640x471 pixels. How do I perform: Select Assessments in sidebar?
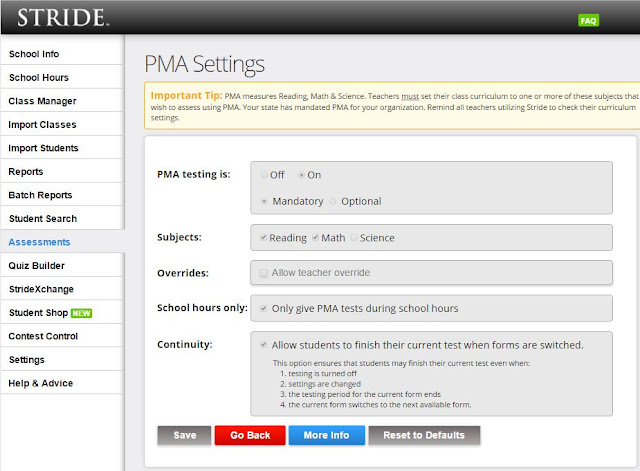(x=62, y=242)
